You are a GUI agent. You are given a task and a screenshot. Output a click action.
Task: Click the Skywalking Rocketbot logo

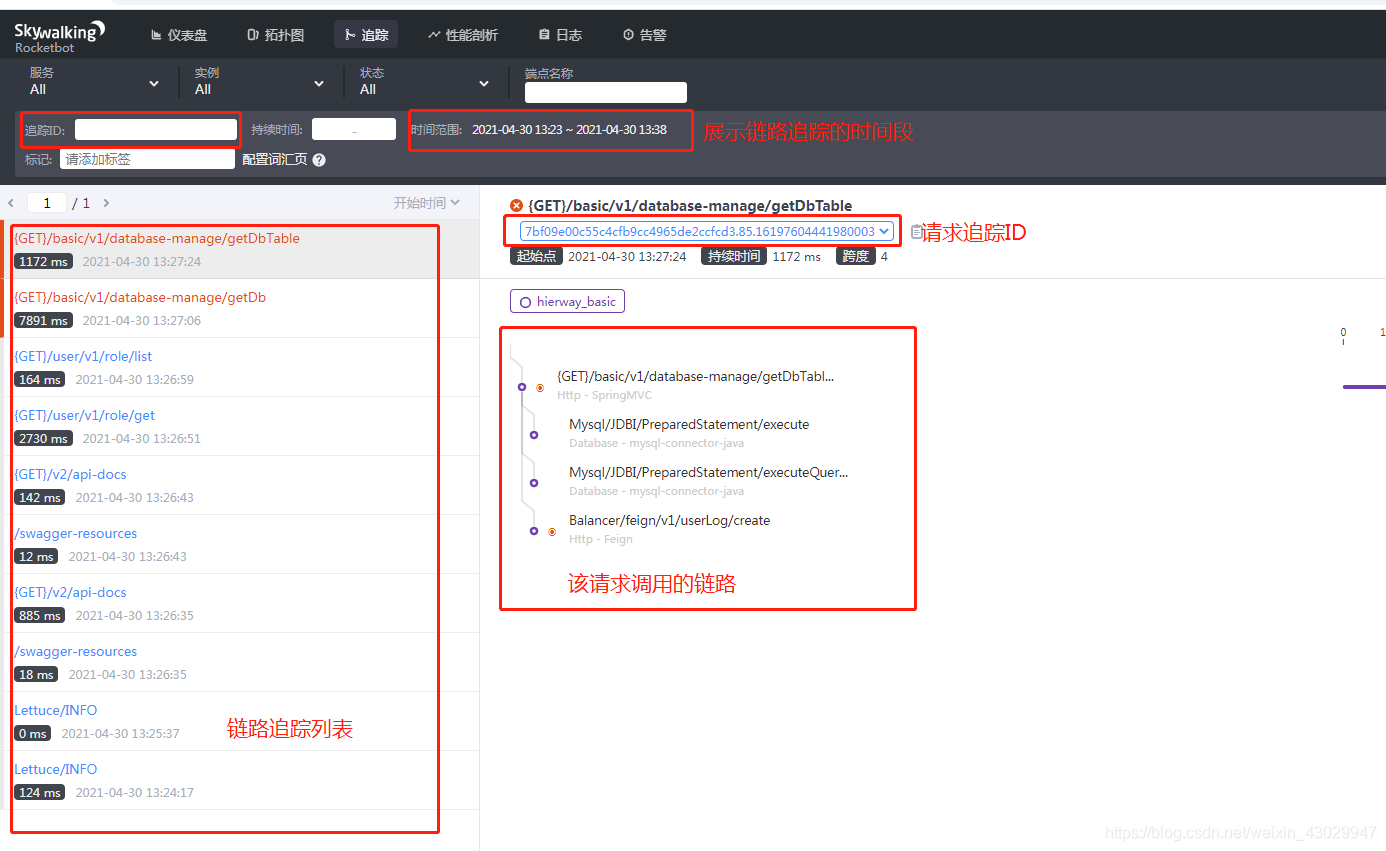[59, 37]
